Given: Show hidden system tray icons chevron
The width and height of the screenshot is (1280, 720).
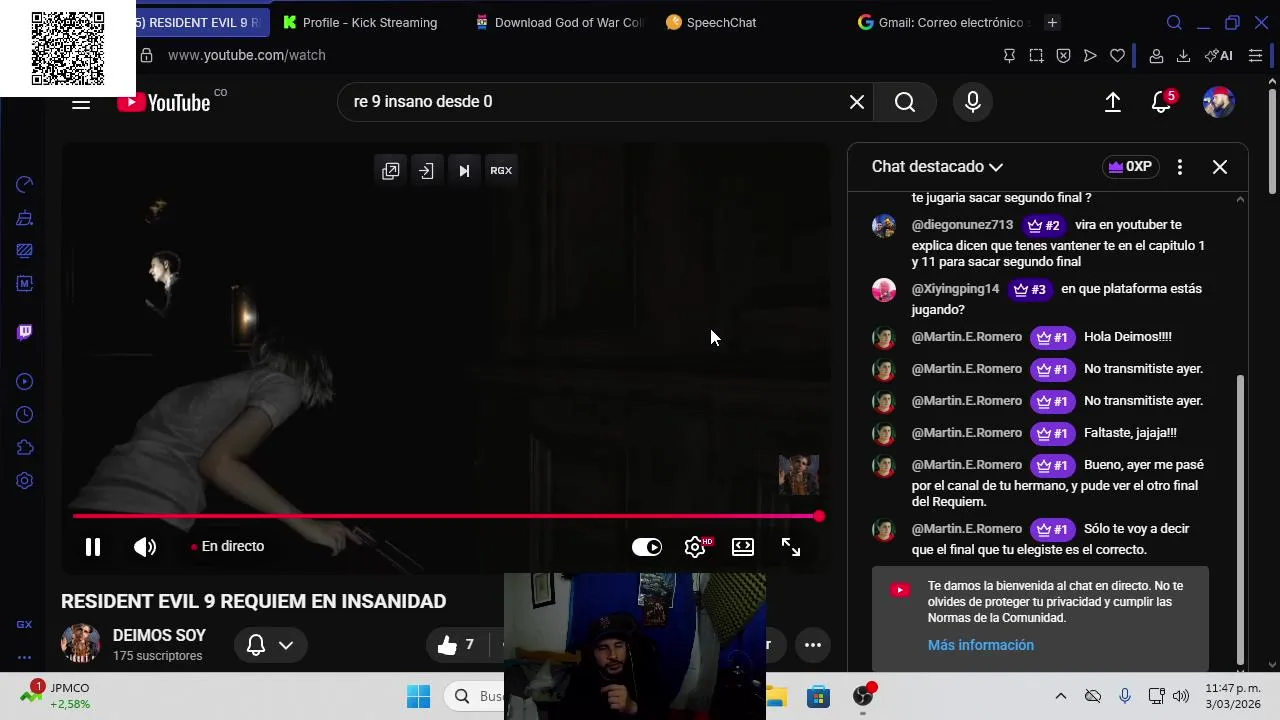Looking at the screenshot, I should point(1061,696).
